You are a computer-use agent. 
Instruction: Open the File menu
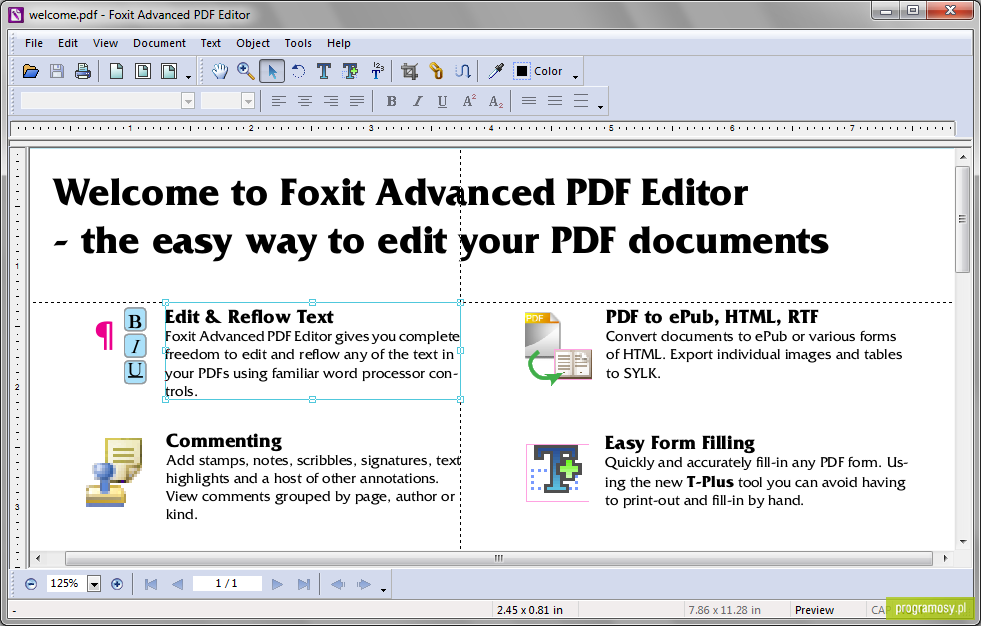[34, 43]
